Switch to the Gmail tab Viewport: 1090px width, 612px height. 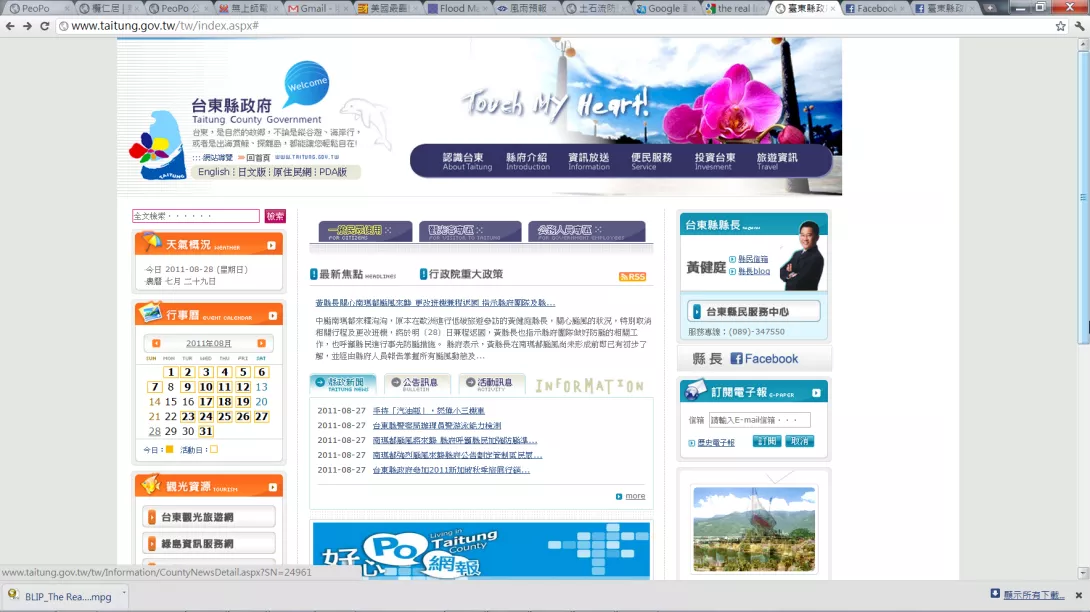click(316, 8)
